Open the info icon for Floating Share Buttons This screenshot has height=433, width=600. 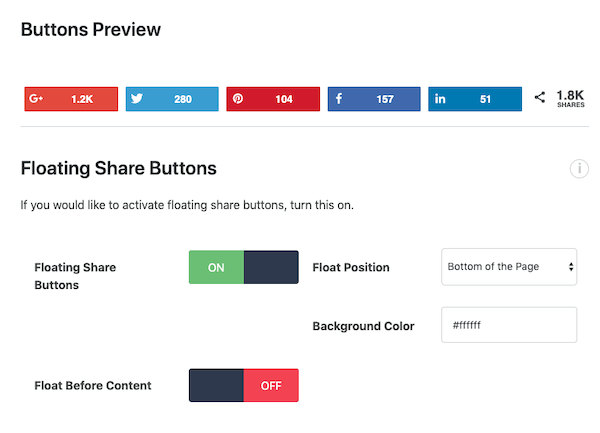click(x=579, y=169)
